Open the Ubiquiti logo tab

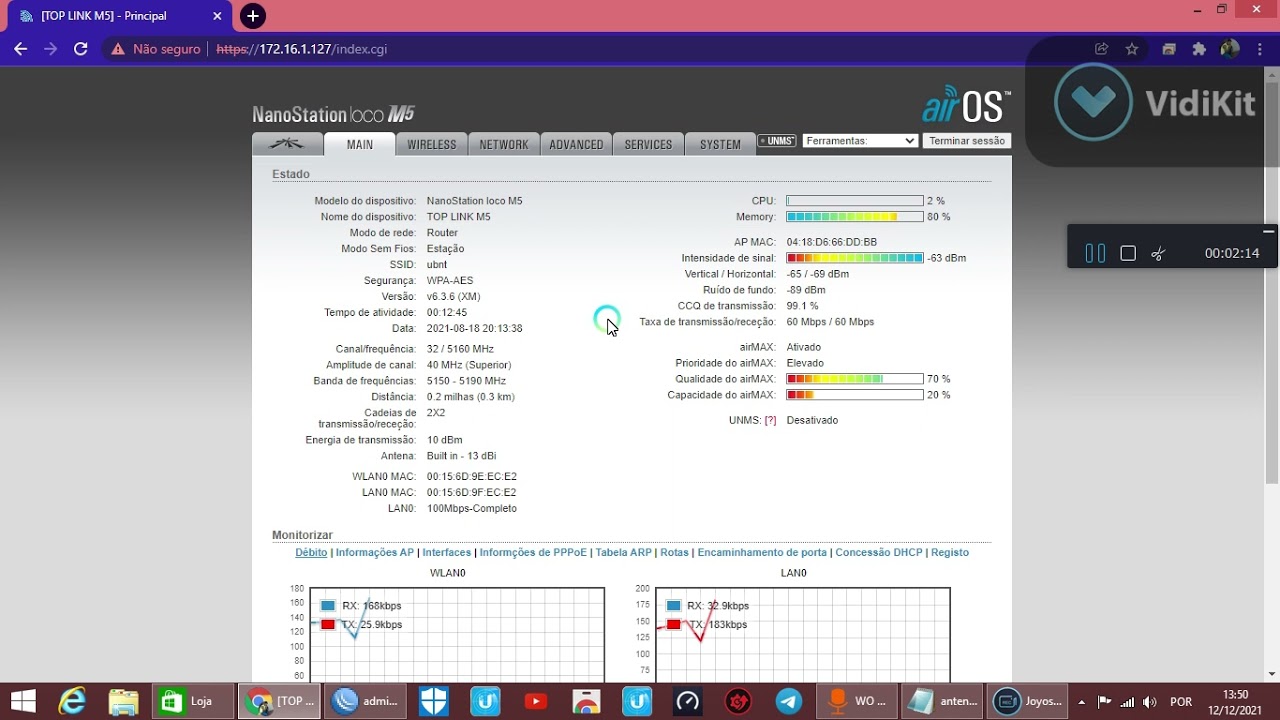click(288, 144)
